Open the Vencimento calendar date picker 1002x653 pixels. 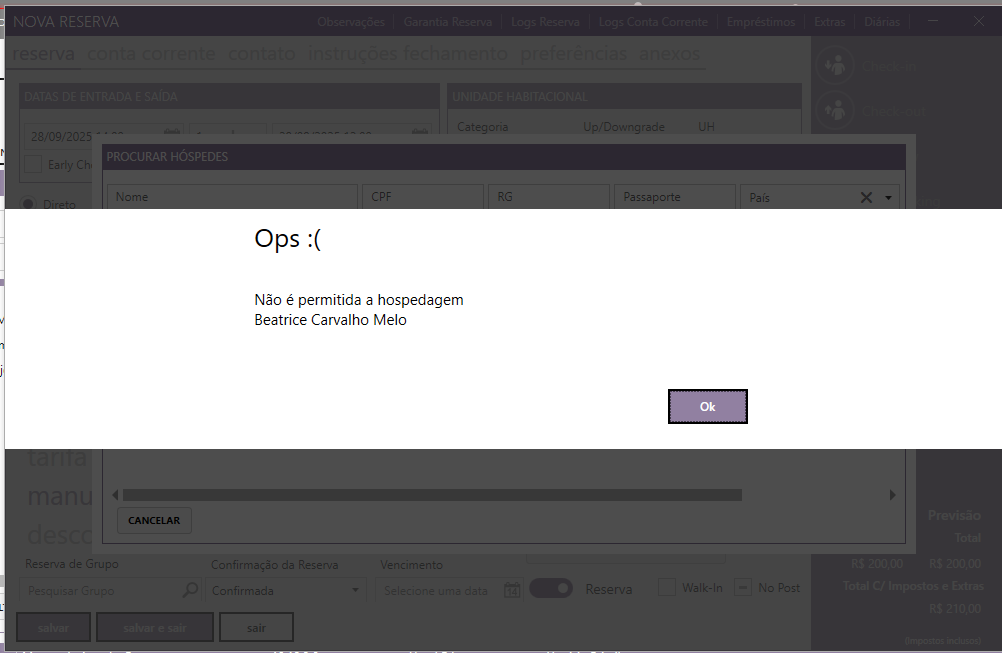[511, 590]
